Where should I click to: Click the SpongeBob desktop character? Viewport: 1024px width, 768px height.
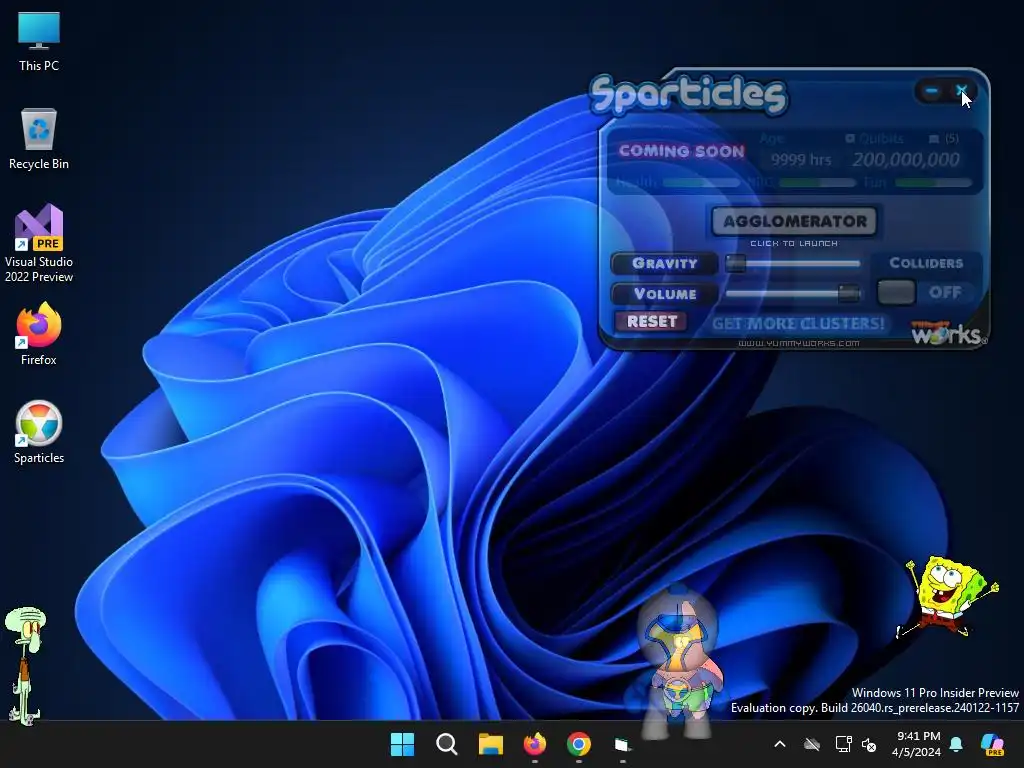click(x=947, y=597)
